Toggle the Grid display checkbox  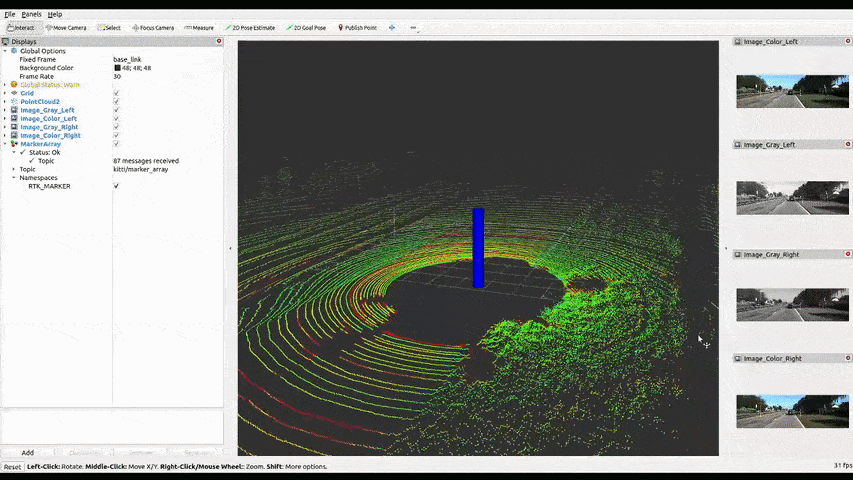116,93
